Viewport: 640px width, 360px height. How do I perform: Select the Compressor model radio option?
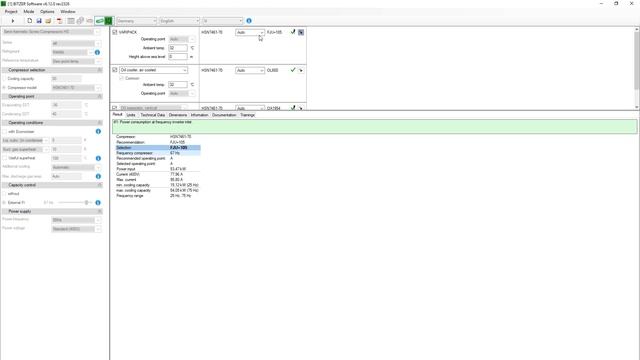pyautogui.click(x=4, y=88)
